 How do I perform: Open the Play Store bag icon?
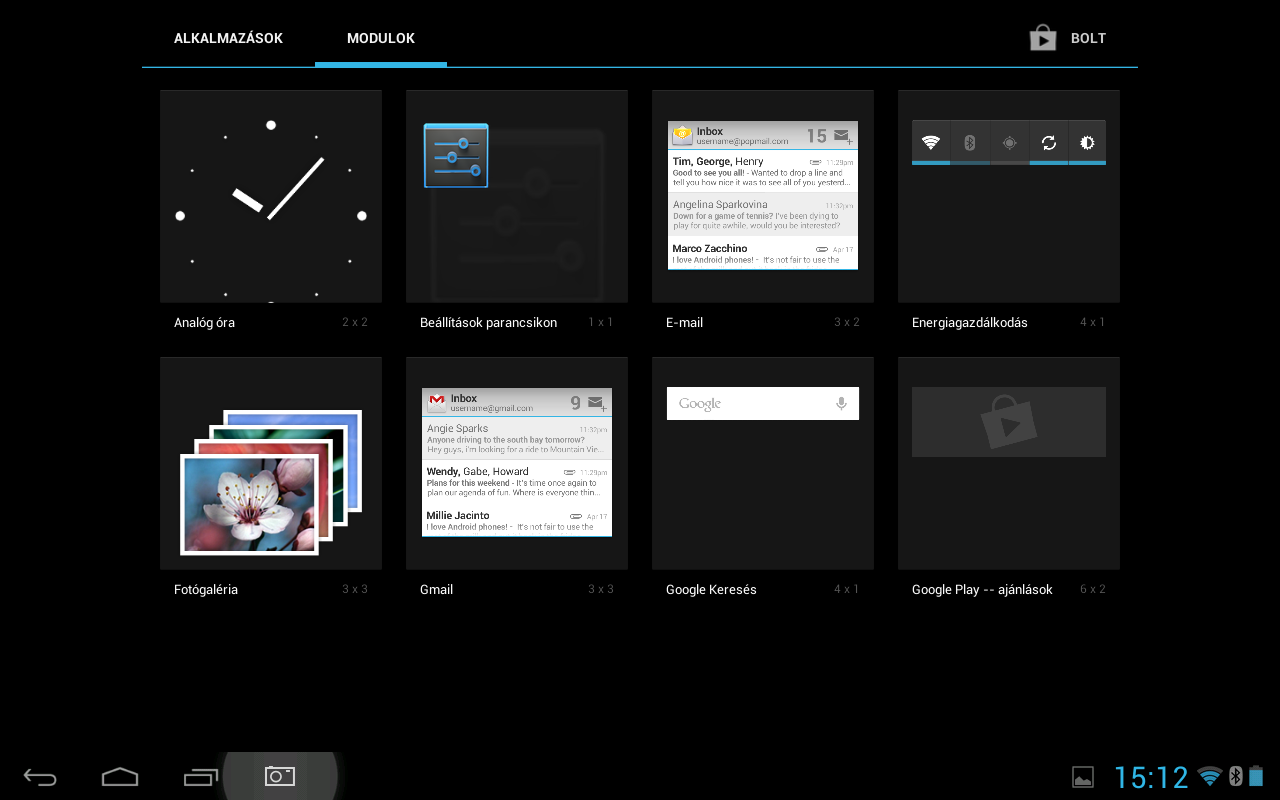1043,39
